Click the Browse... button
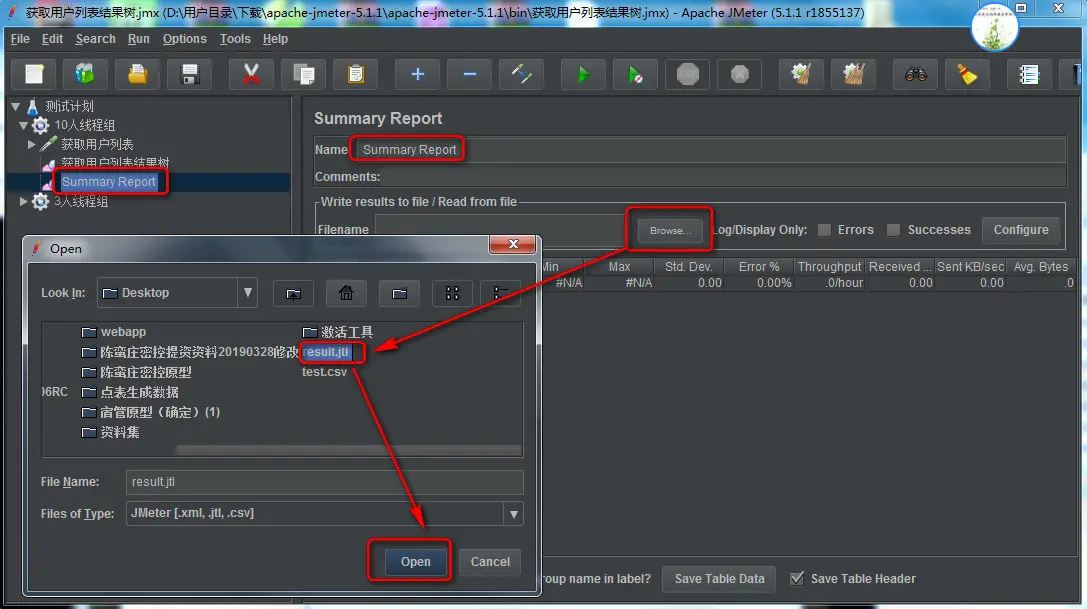The height and width of the screenshot is (609, 1087). click(670, 230)
